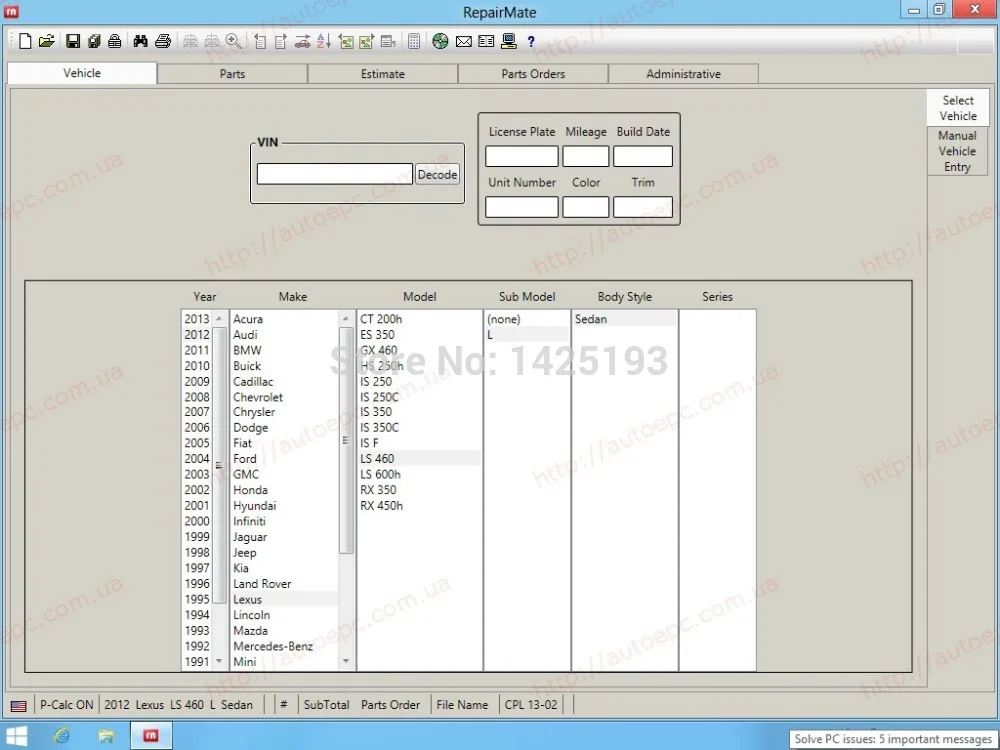Click the page with left arrow icon
The width and height of the screenshot is (1000, 750).
coord(260,41)
